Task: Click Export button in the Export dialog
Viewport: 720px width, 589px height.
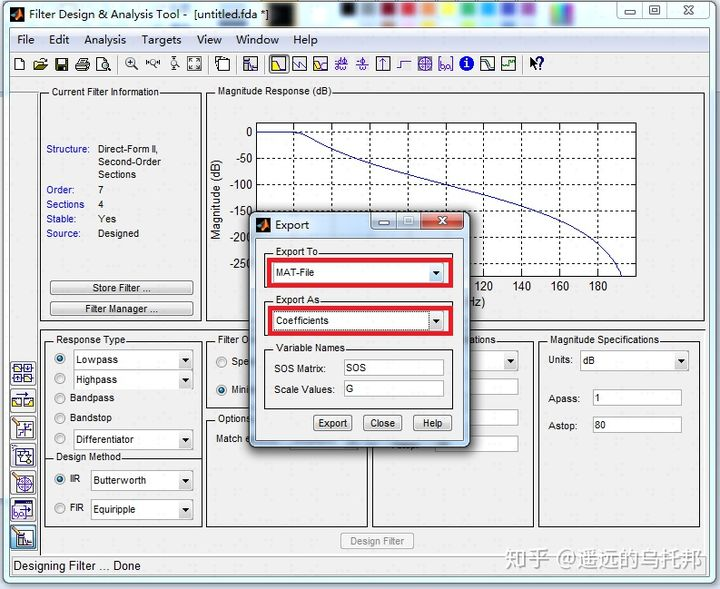Action: click(x=333, y=423)
